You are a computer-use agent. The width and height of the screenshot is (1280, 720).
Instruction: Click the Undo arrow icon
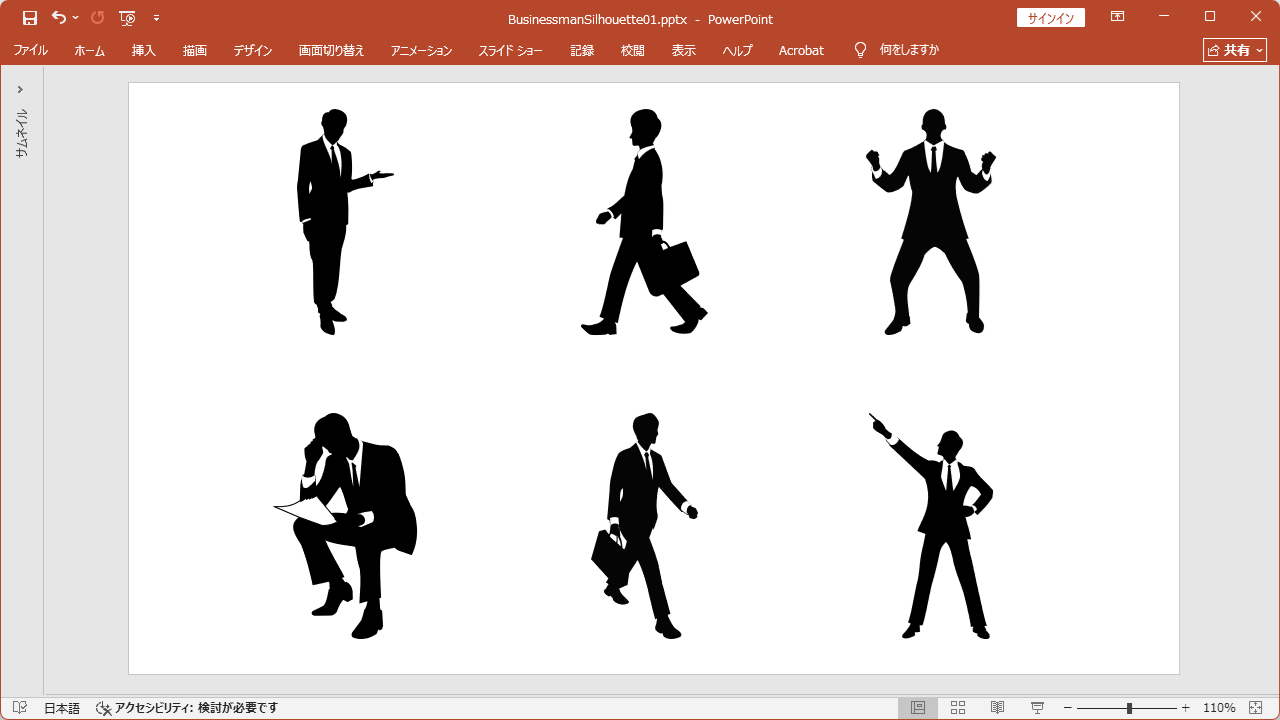(59, 18)
